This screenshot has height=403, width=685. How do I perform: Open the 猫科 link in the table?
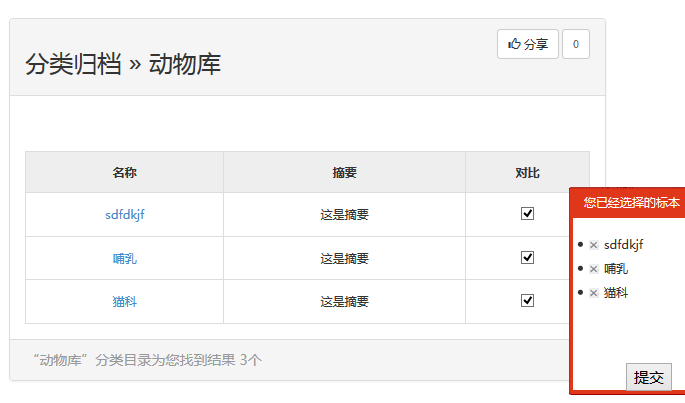point(125,301)
